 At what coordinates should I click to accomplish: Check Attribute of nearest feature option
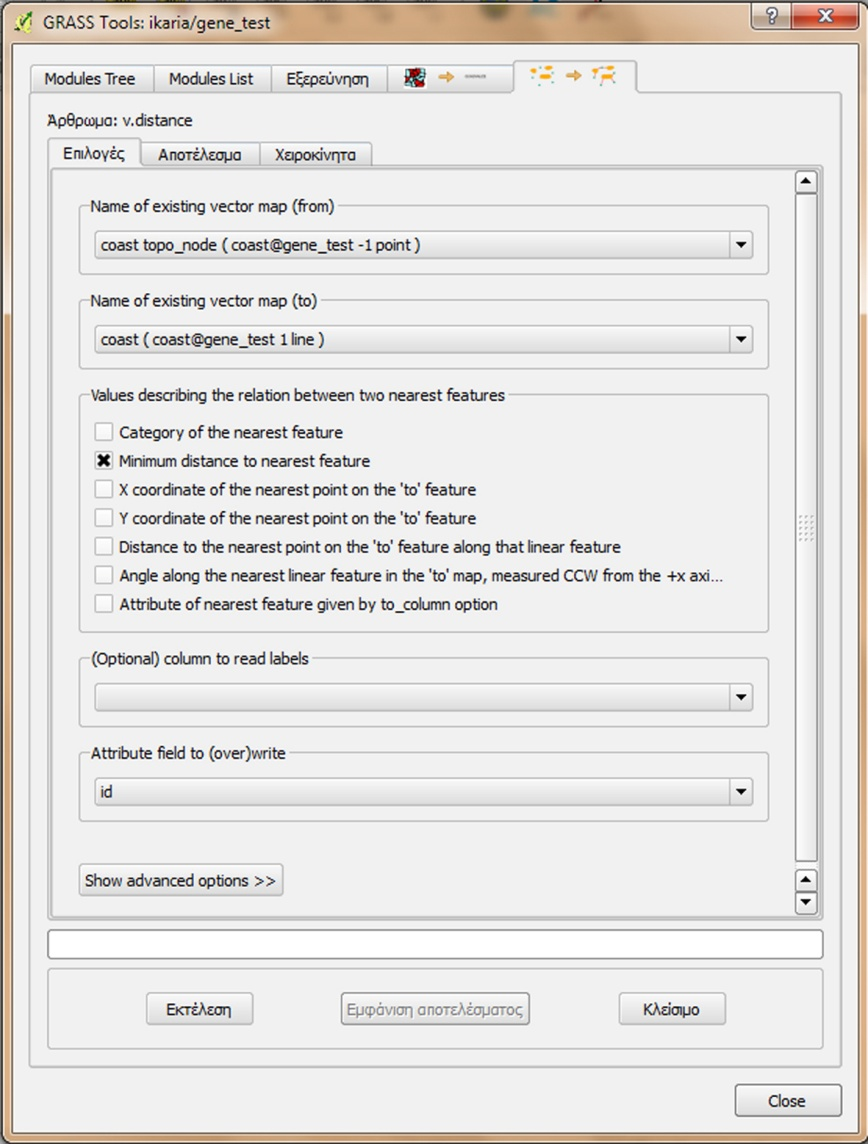click(x=104, y=604)
